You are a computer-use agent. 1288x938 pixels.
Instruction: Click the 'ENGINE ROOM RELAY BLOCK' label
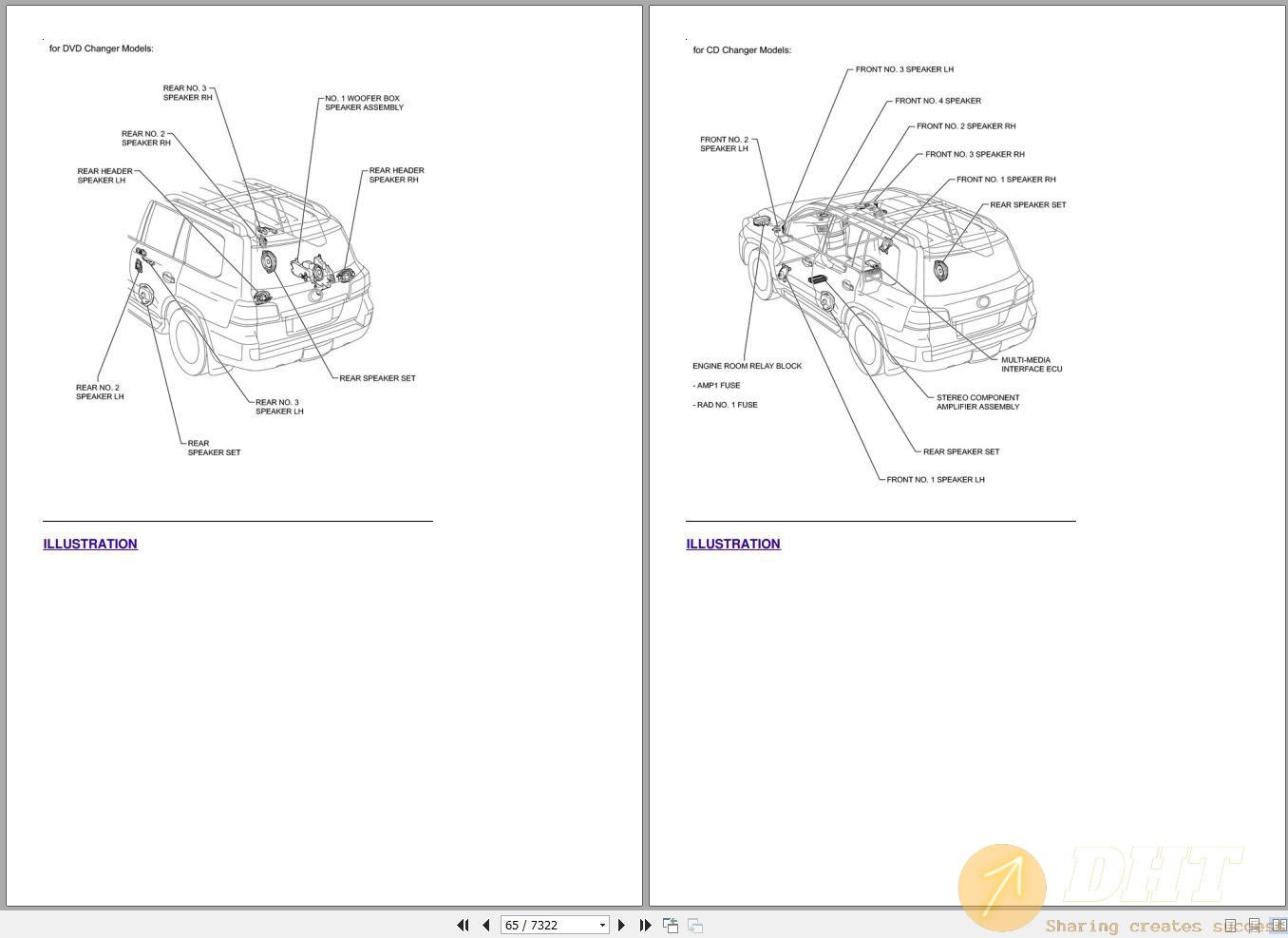pos(747,366)
